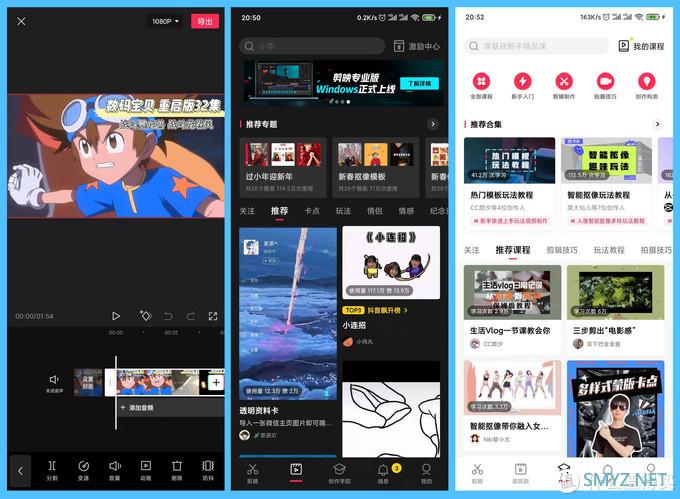Open the 防抖 stabilize tool
The height and width of the screenshot is (499, 680).
(208, 470)
